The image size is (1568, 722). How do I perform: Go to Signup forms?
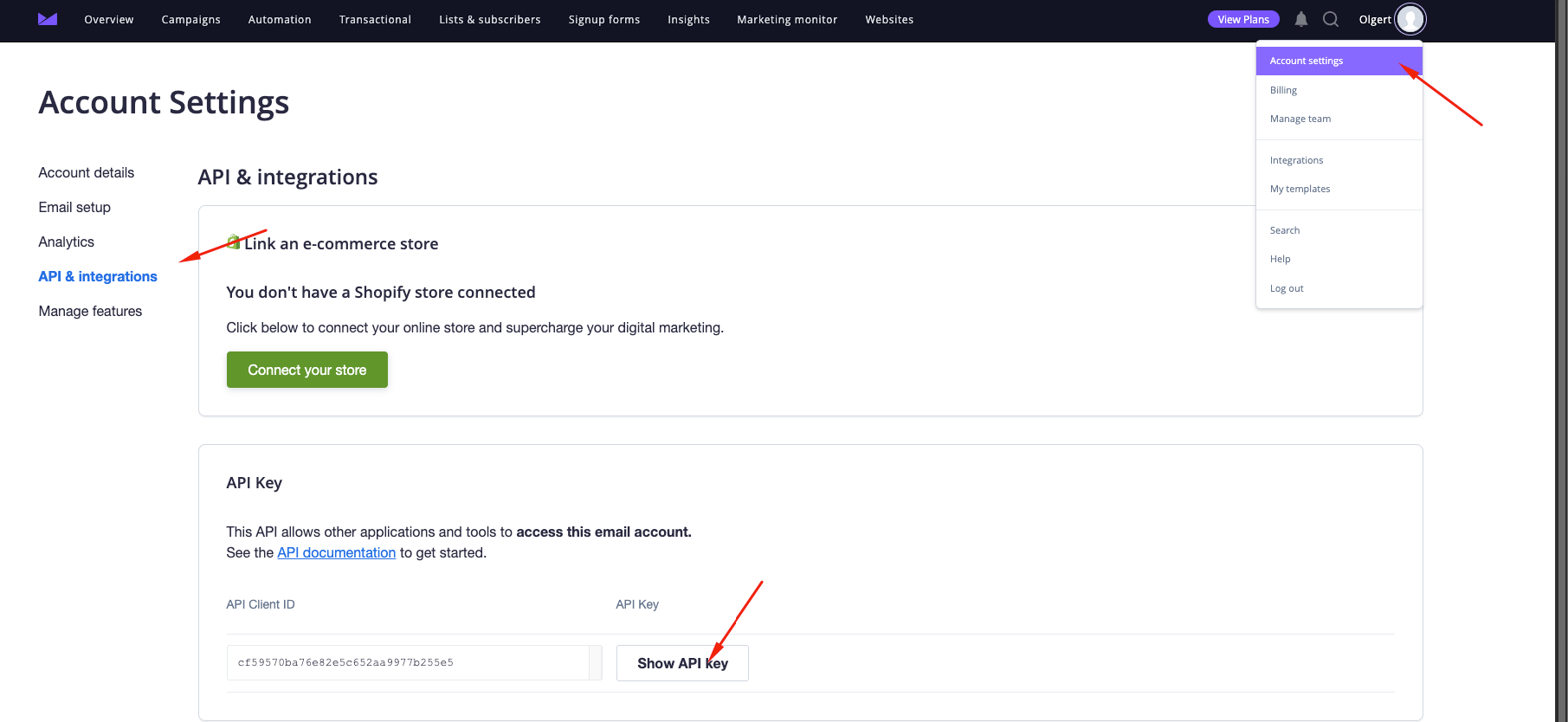604,19
